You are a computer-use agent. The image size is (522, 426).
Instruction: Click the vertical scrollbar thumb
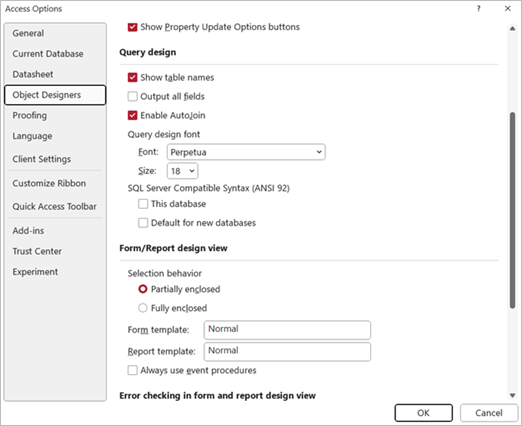[512, 211]
